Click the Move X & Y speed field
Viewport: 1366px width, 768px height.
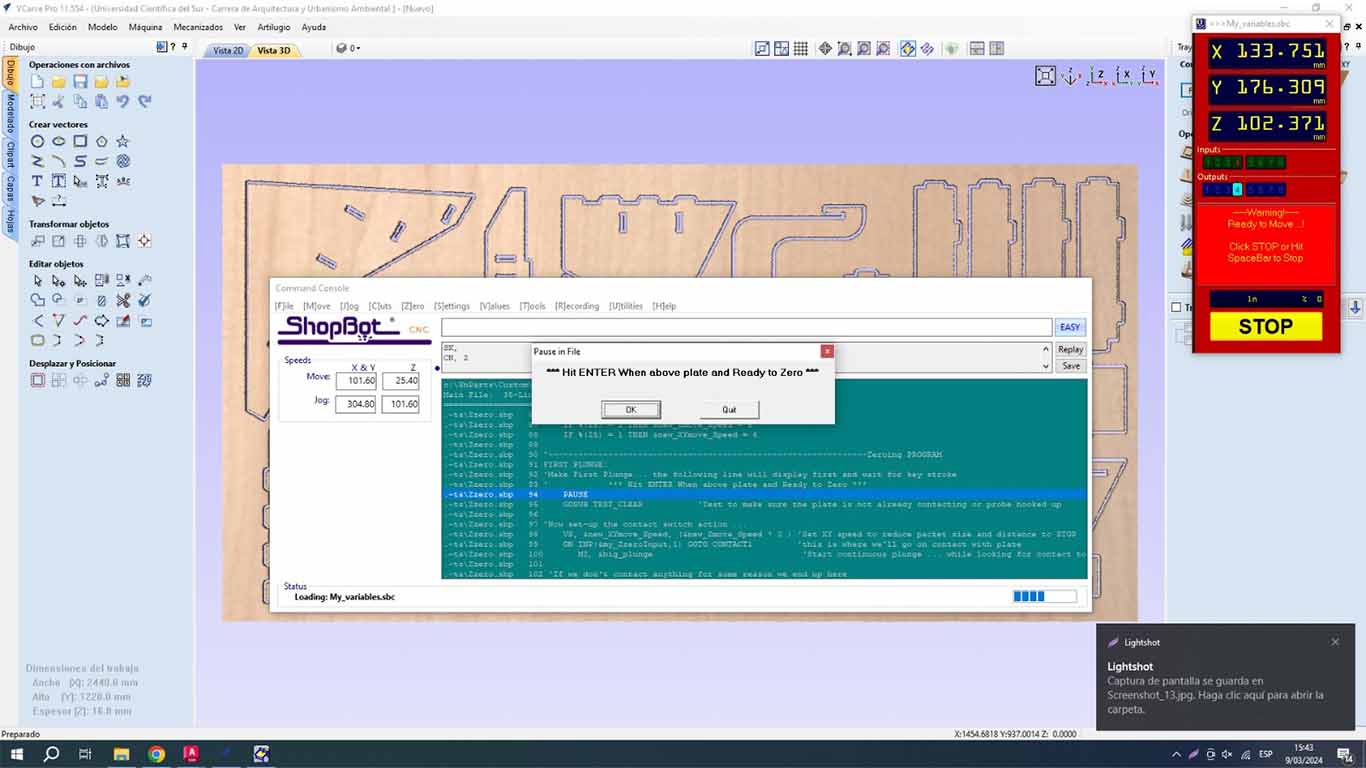tap(356, 380)
